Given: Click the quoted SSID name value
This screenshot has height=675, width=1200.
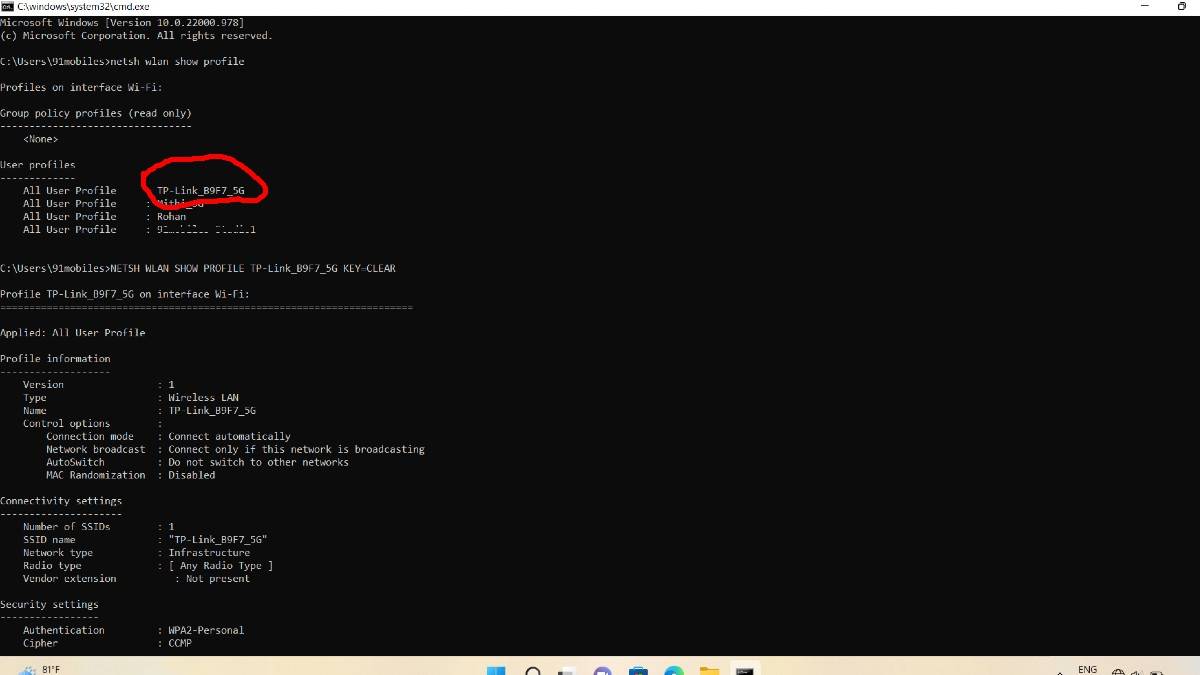Looking at the screenshot, I should (217, 540).
